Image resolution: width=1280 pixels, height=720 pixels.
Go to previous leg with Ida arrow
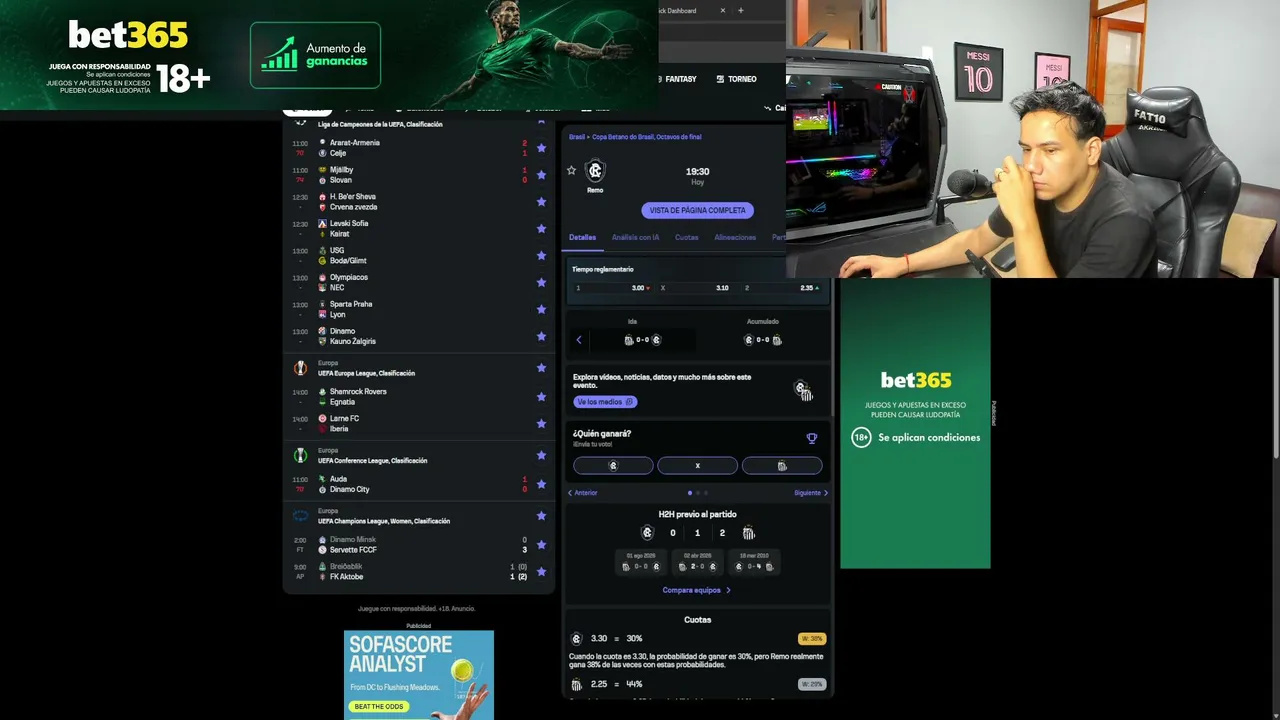click(x=579, y=340)
